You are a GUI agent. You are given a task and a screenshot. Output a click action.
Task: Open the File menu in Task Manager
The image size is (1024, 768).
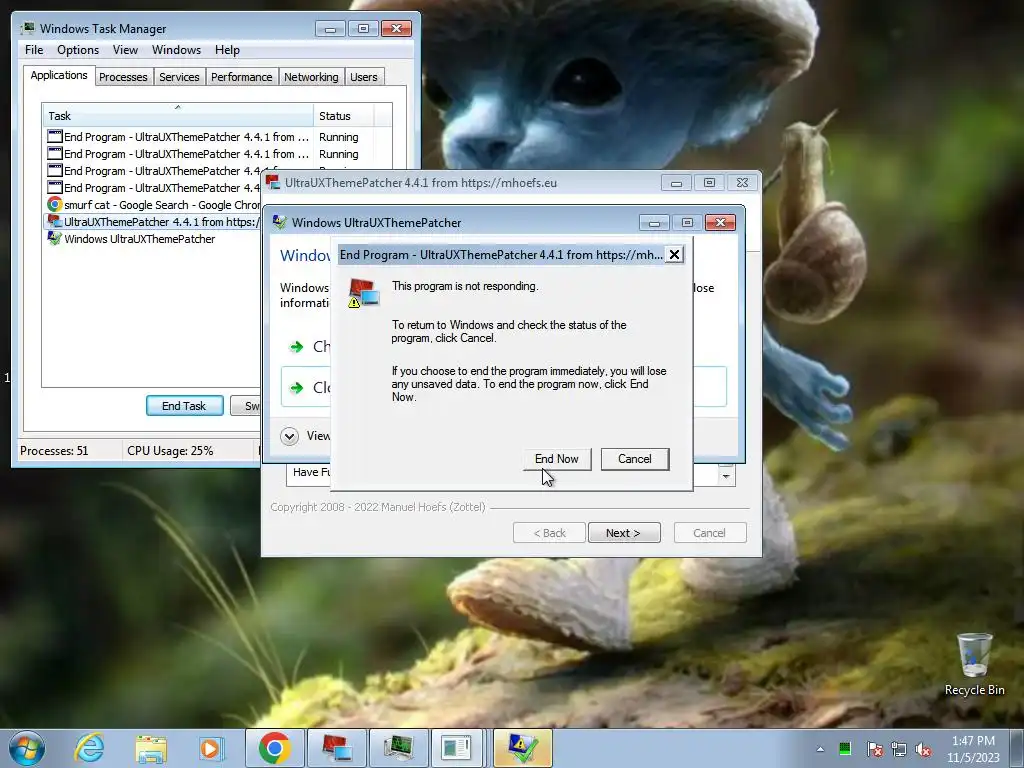coord(34,50)
